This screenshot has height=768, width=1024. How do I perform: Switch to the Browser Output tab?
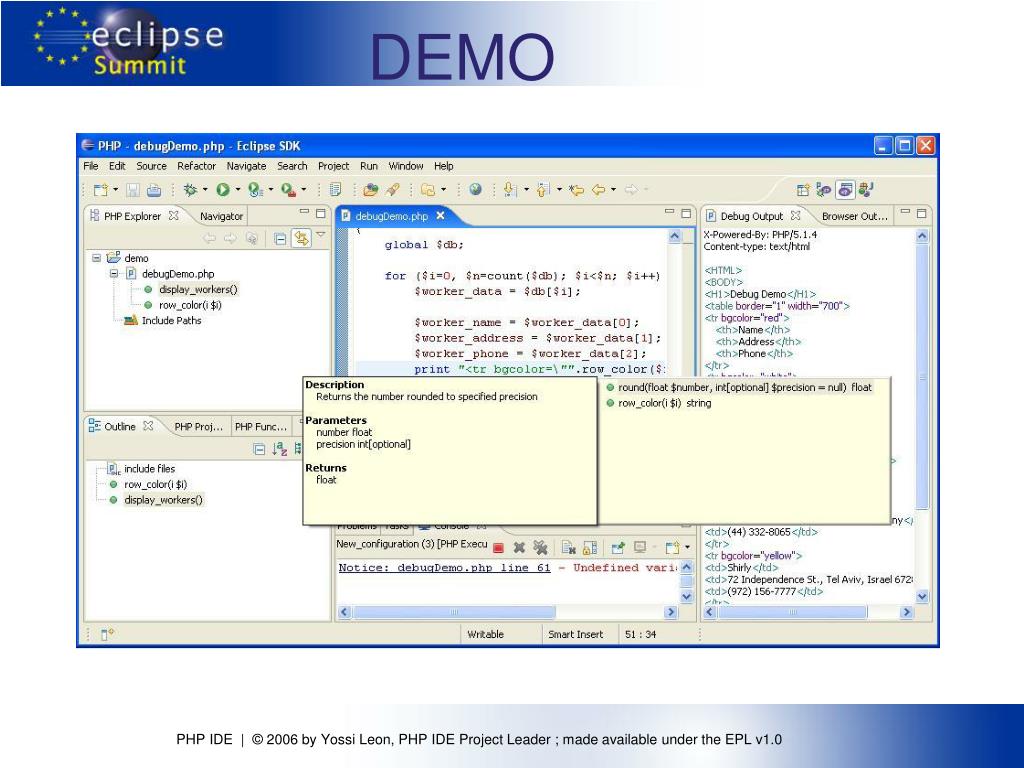[855, 216]
